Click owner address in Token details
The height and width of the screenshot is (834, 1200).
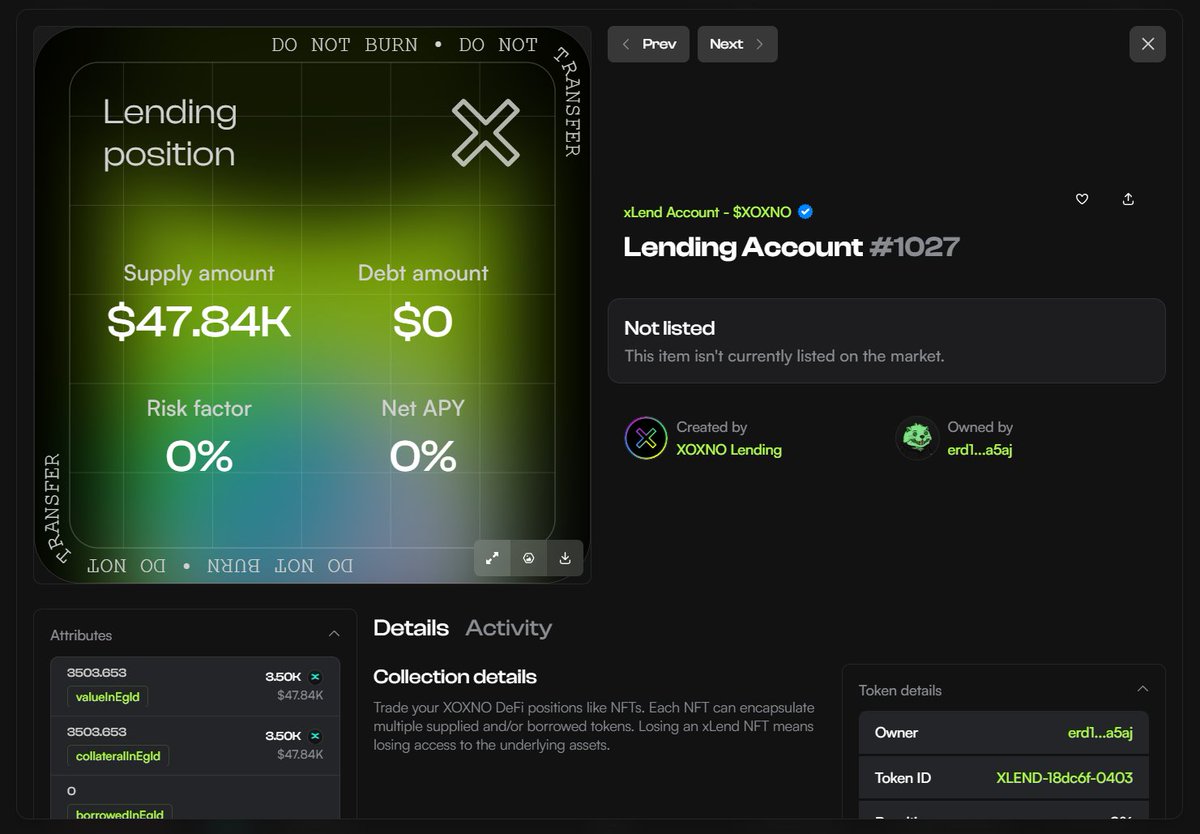1100,733
